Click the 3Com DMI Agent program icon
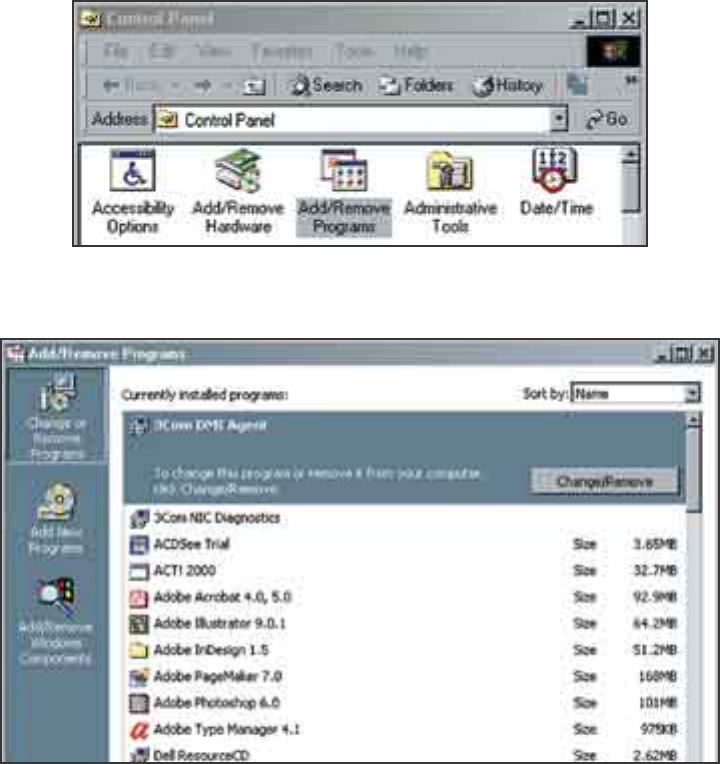Image resolution: width=720 pixels, height=764 pixels. coord(138,426)
